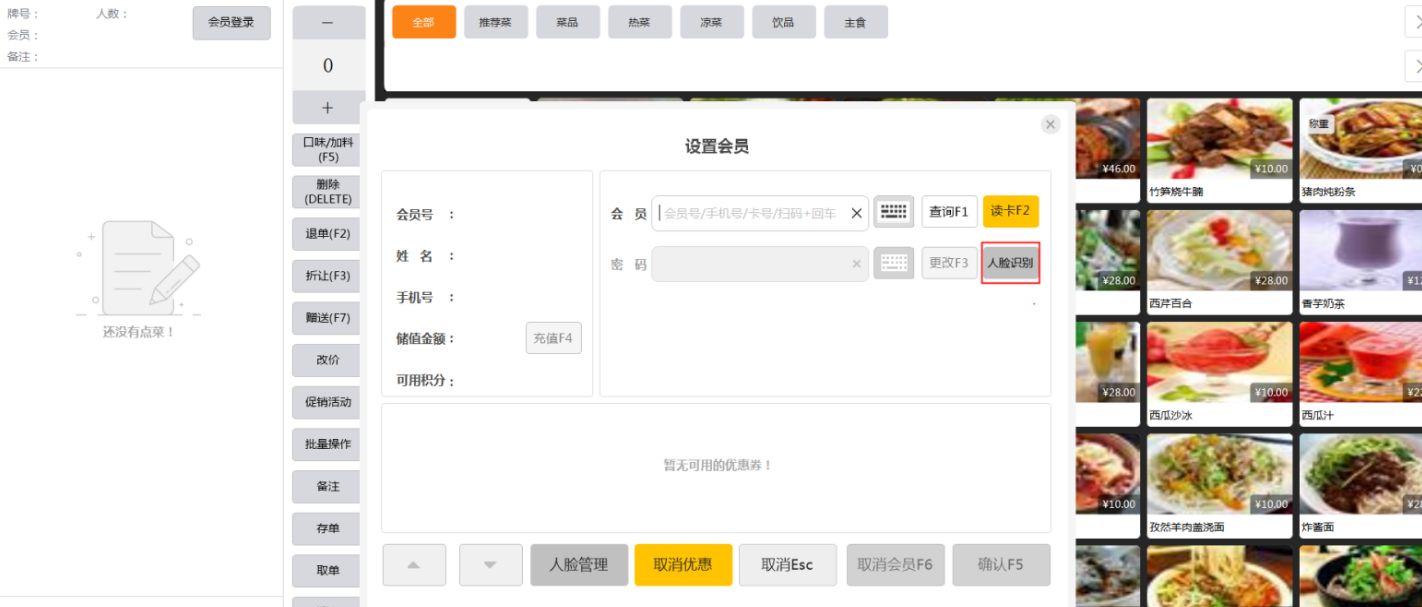1422x607 pixels.
Task: Click the keyboard icon beside password field
Action: pyautogui.click(x=893, y=263)
